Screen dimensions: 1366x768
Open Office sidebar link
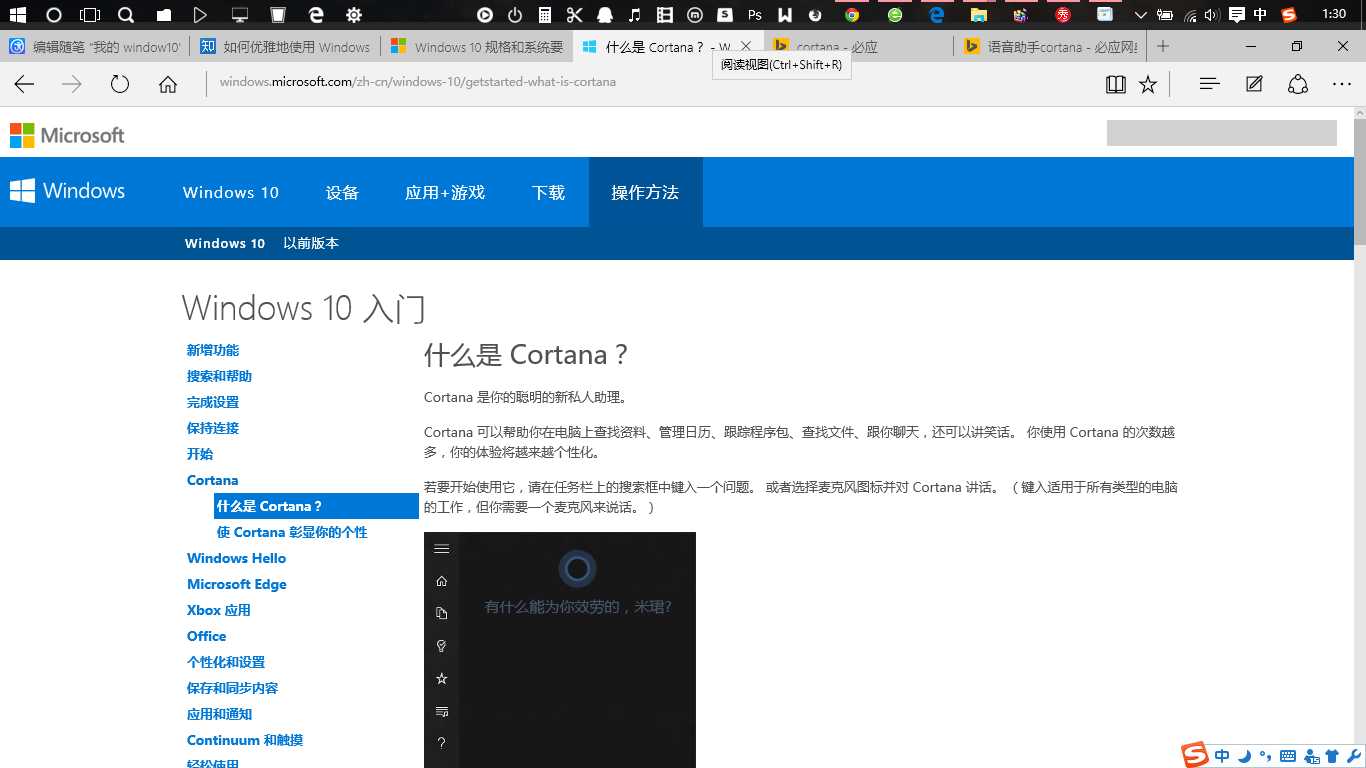click(x=207, y=636)
